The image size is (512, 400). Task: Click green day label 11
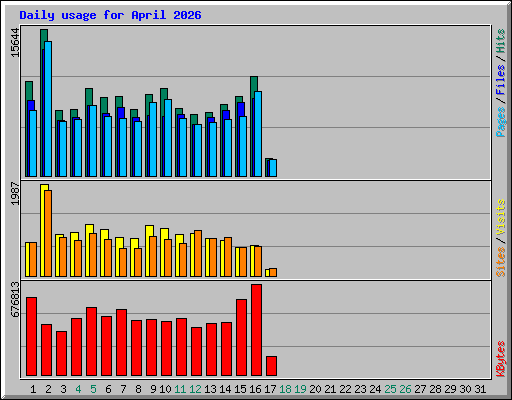click(x=180, y=389)
